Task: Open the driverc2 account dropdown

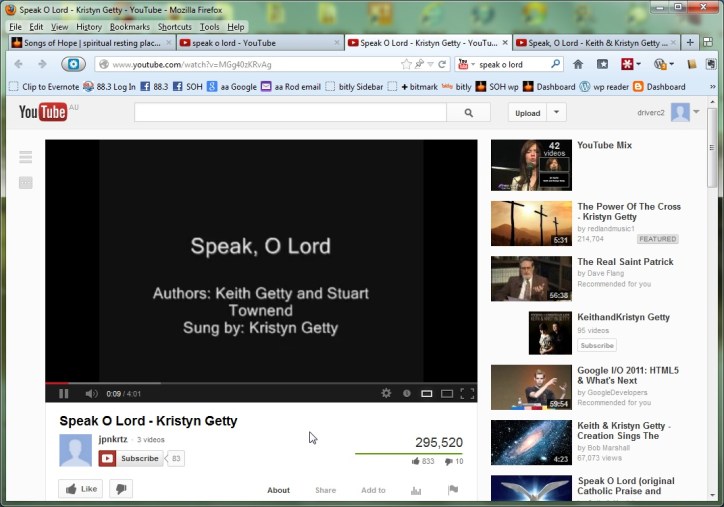Action: (x=699, y=113)
